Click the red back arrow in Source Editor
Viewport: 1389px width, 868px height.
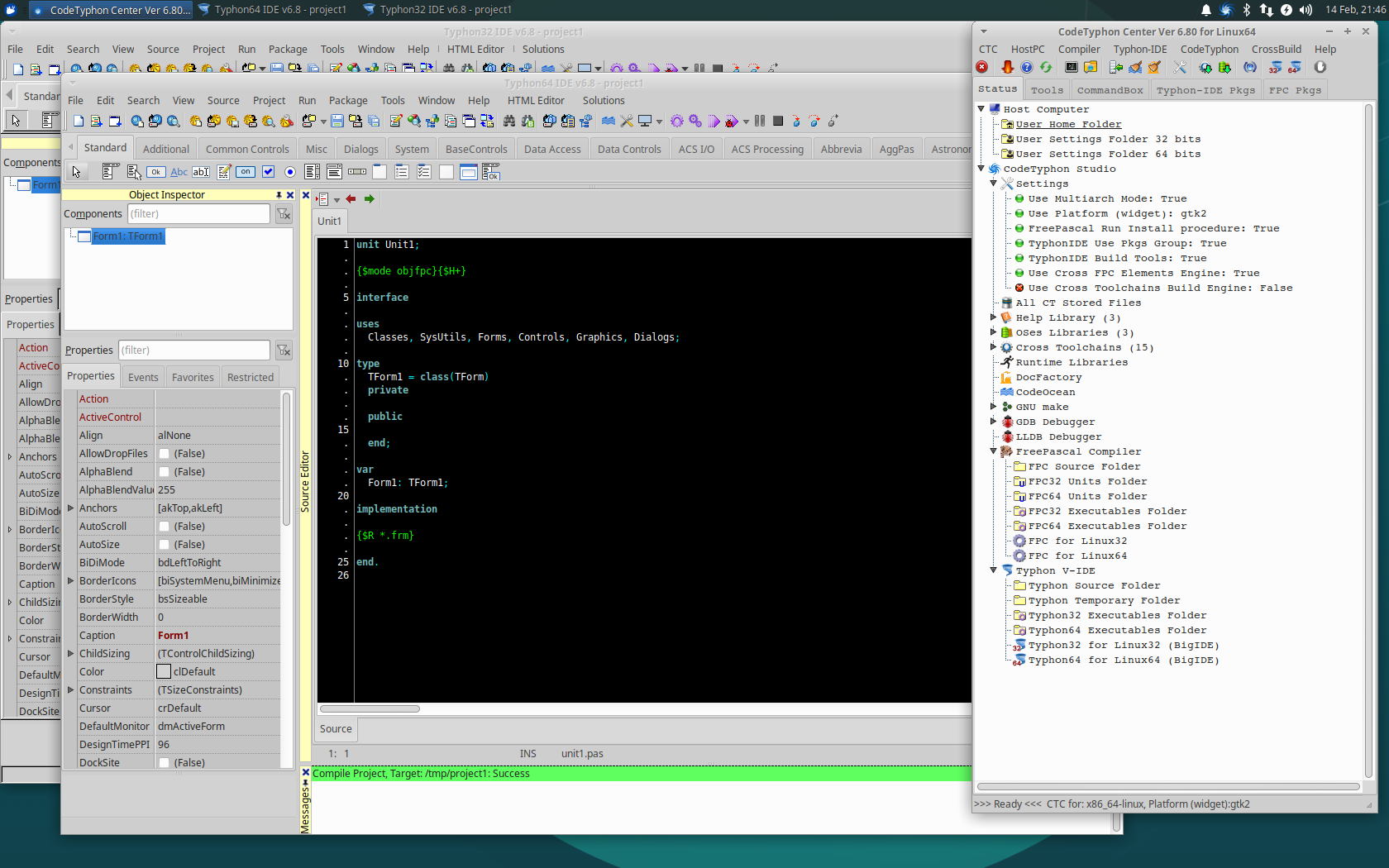[351, 199]
